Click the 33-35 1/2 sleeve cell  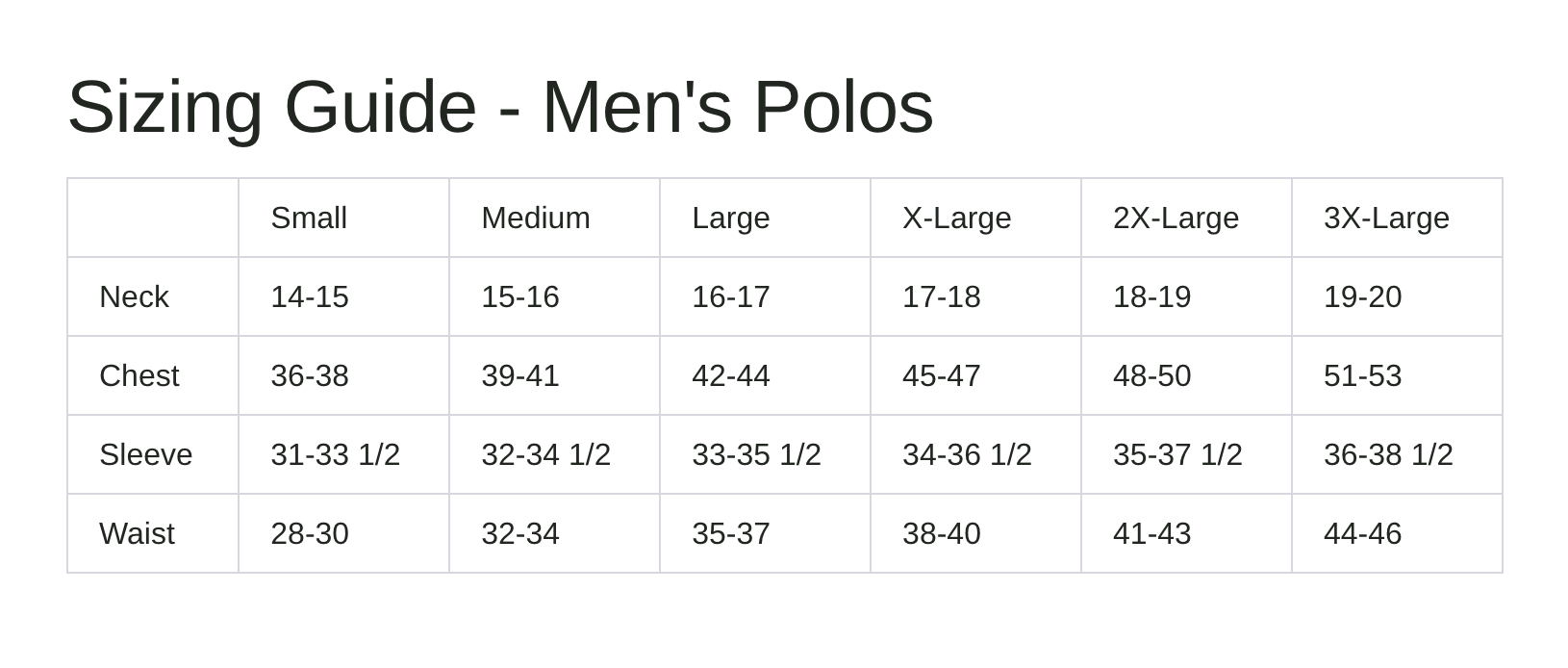(756, 455)
